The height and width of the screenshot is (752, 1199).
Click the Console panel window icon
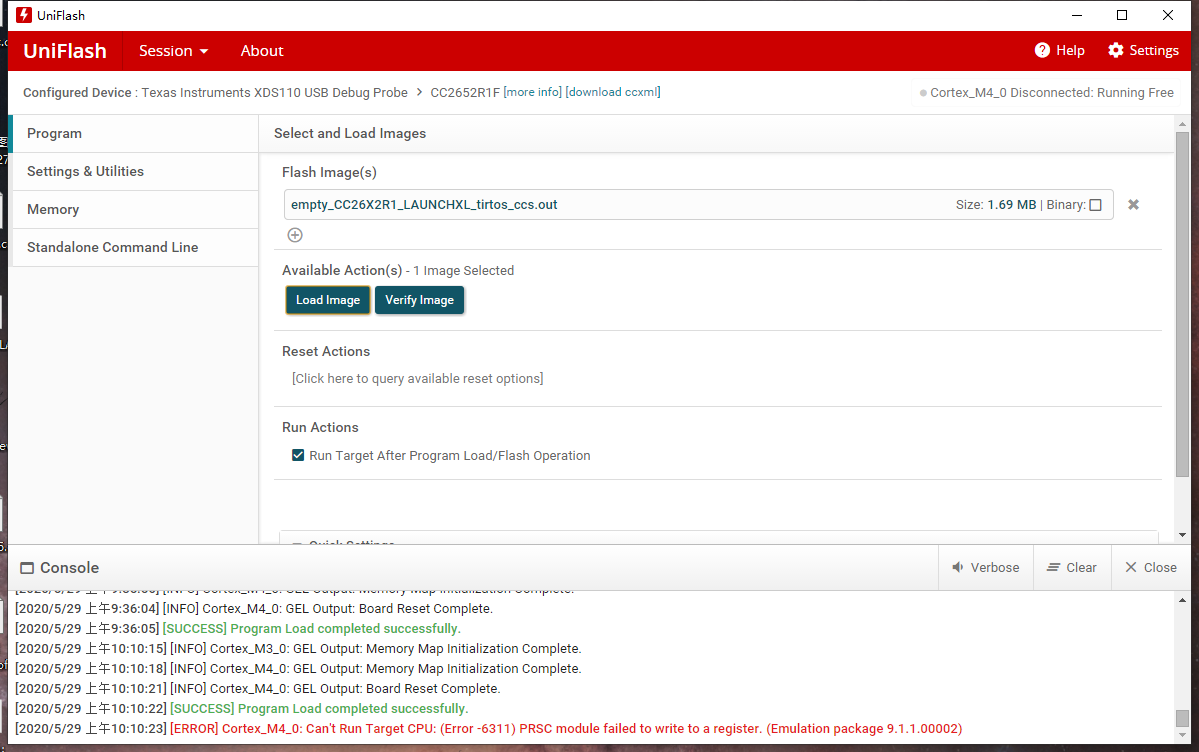point(27,568)
